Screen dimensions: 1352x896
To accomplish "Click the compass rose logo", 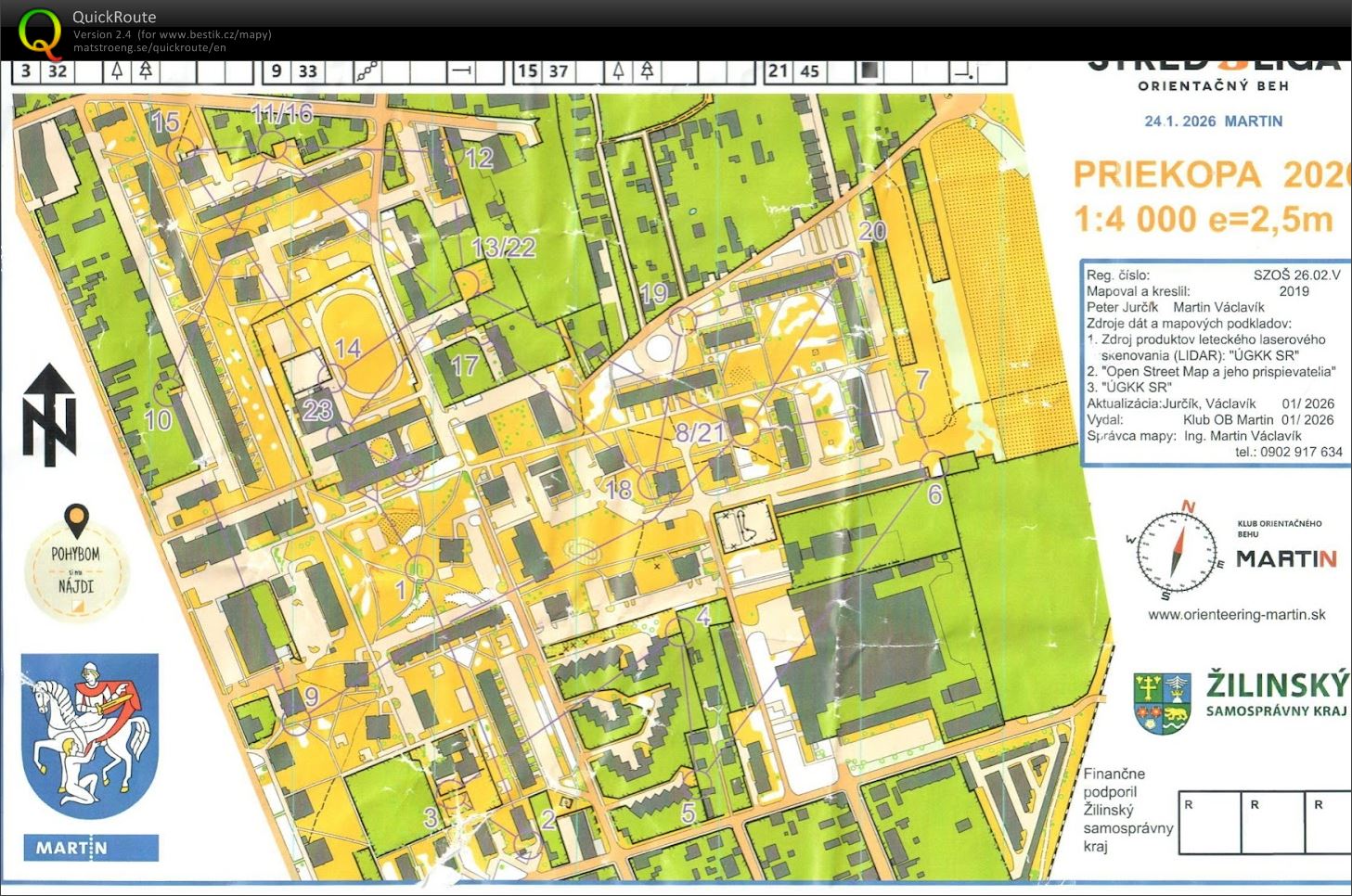I will point(1175,551).
